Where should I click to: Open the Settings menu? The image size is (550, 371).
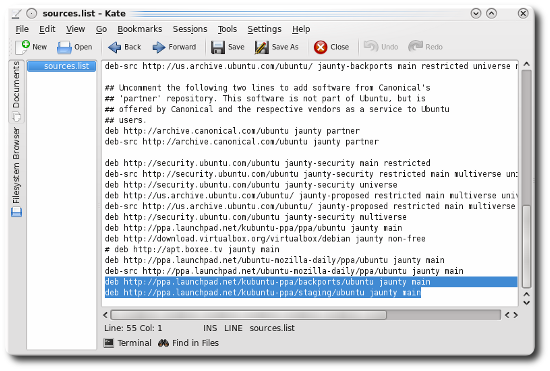[264, 29]
